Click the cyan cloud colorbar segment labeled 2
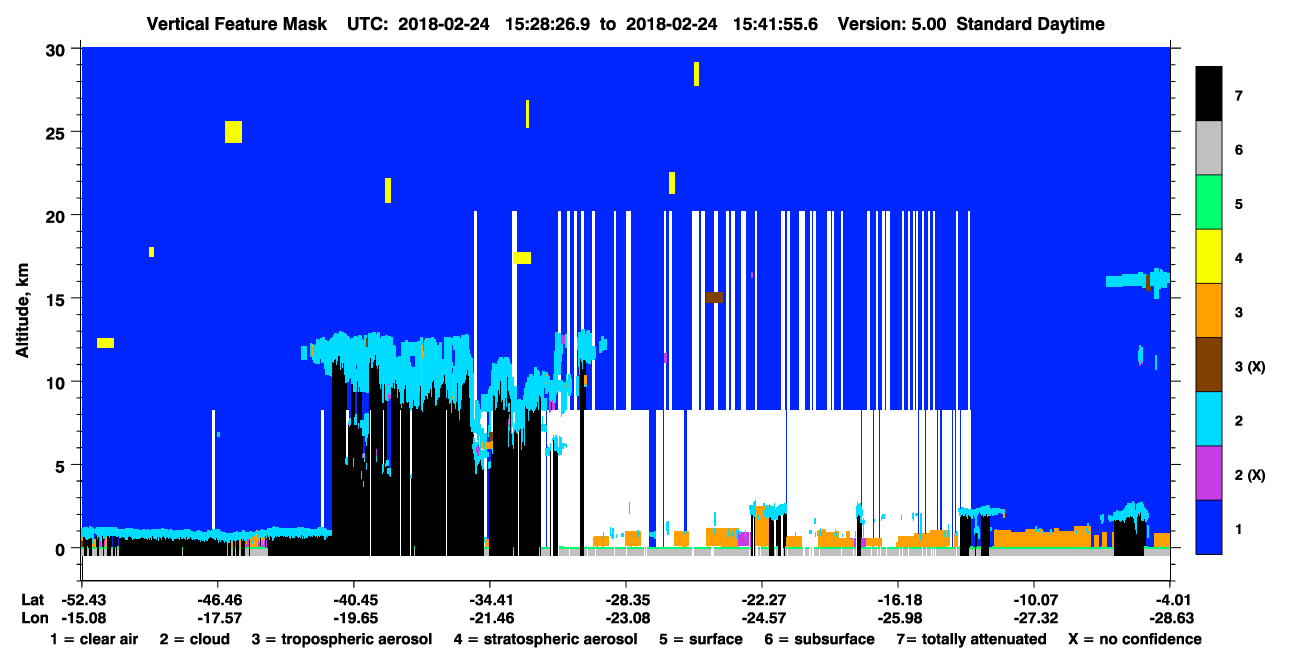Image resolution: width=1300 pixels, height=667 pixels. click(x=1209, y=419)
